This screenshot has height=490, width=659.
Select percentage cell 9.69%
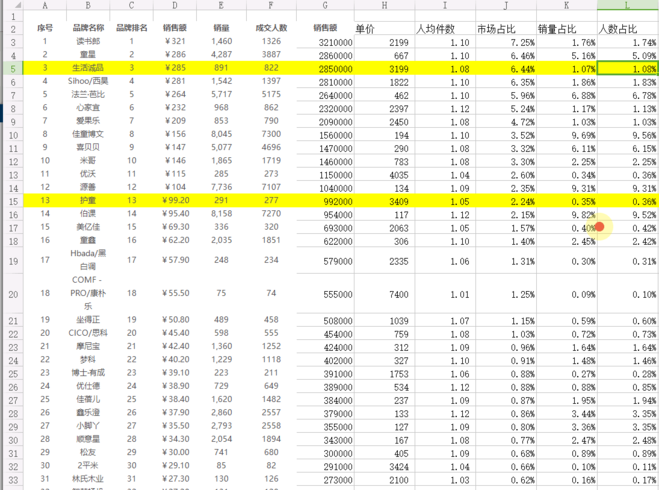click(567, 135)
